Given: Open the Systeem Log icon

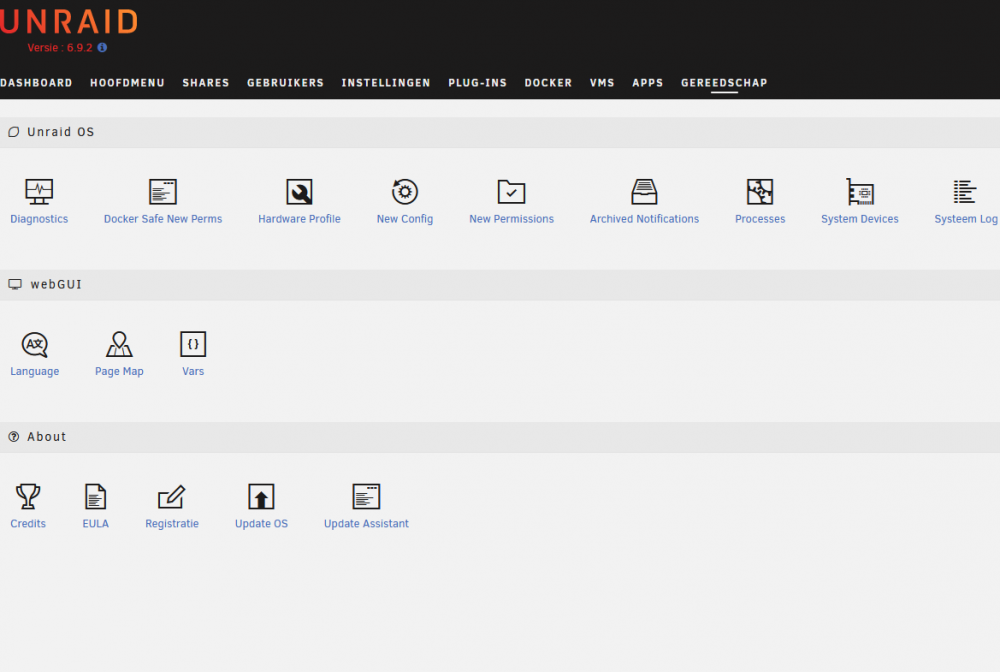Looking at the screenshot, I should (964, 191).
